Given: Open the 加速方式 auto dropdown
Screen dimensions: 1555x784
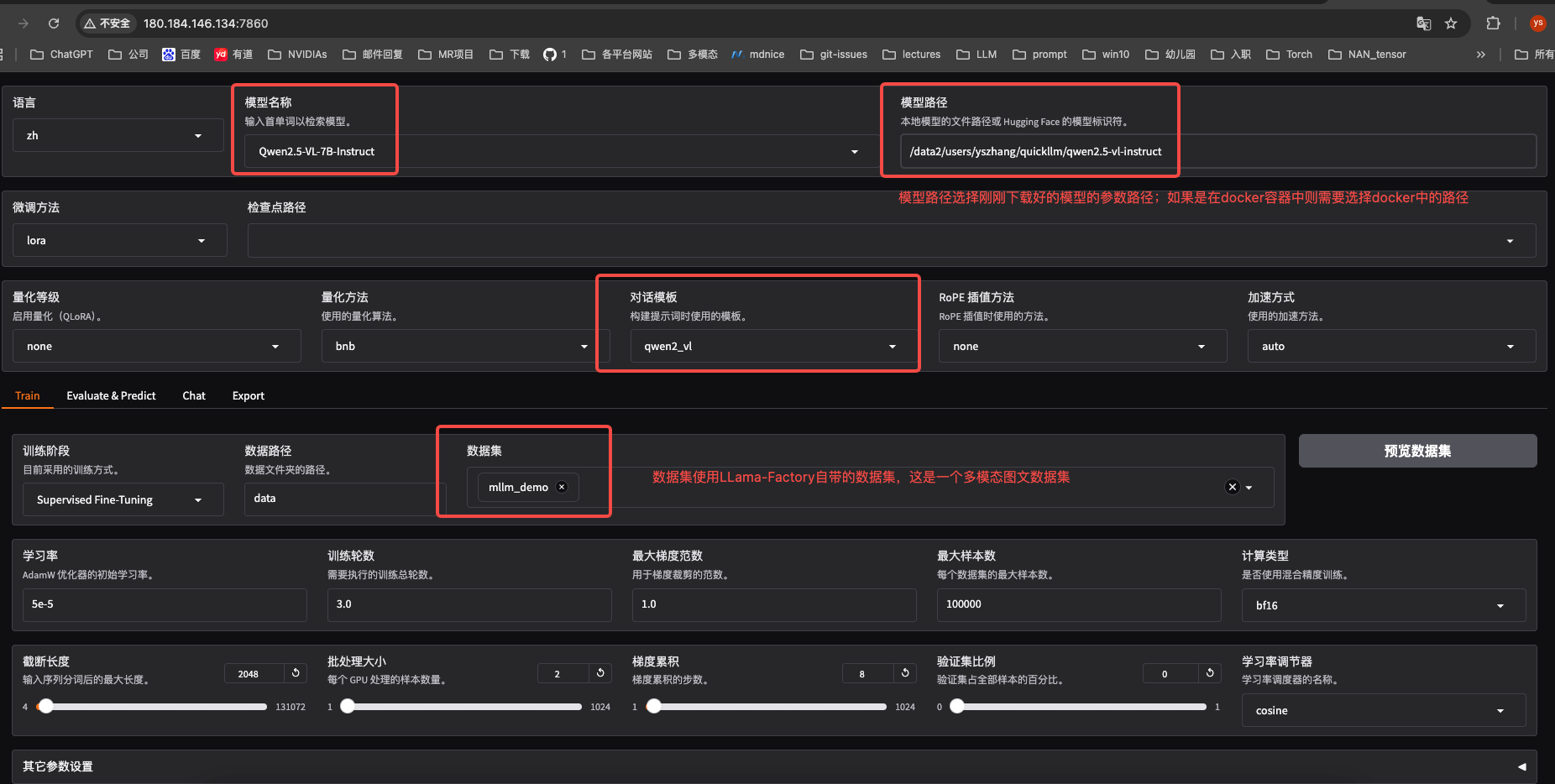Looking at the screenshot, I should [1392, 346].
